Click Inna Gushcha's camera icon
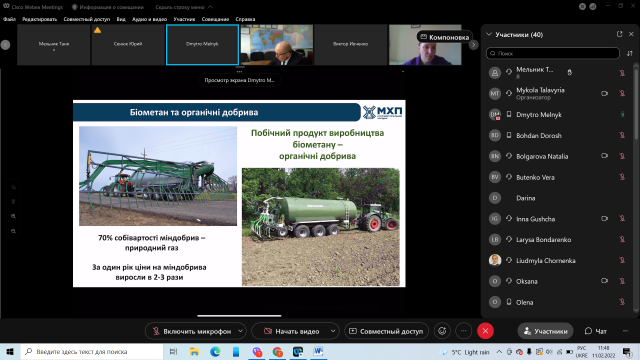 pos(604,219)
